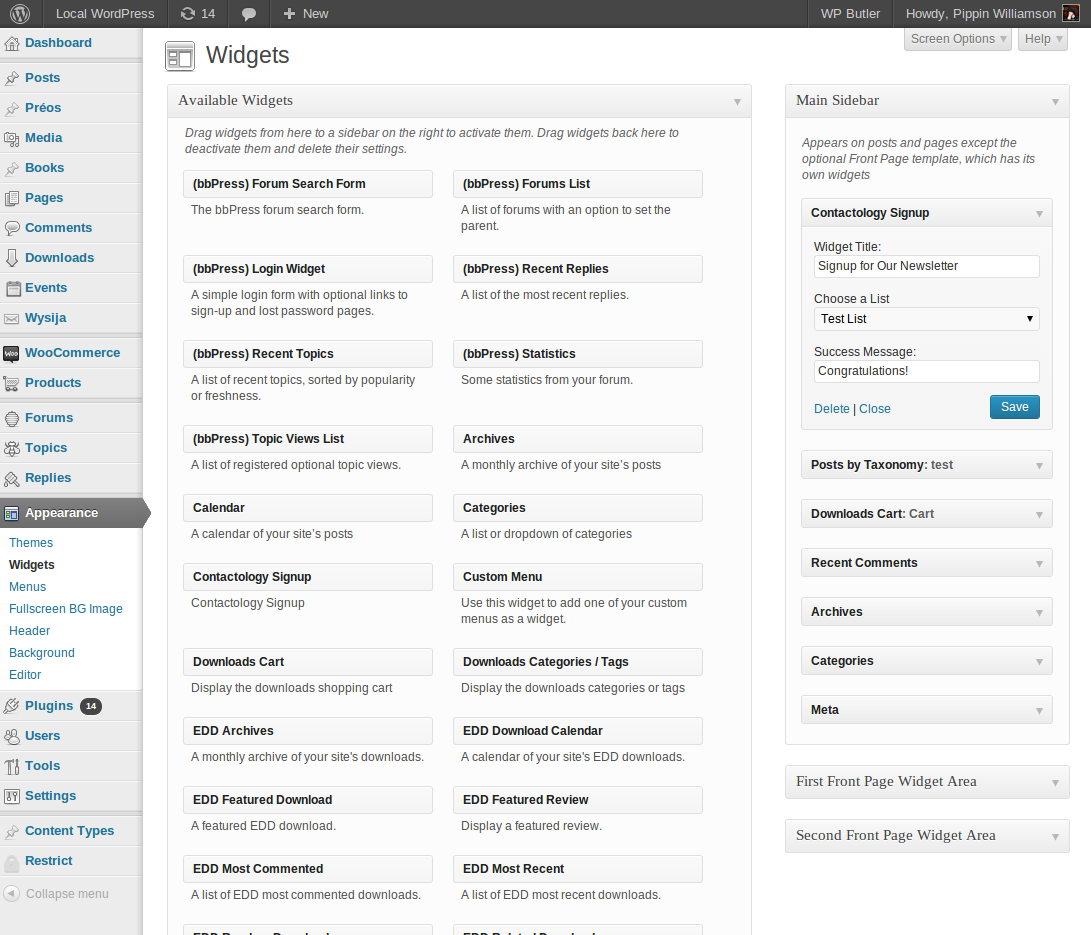Expand the Help panel
Image resolution: width=1091 pixels, height=935 pixels.
pyautogui.click(x=1043, y=39)
